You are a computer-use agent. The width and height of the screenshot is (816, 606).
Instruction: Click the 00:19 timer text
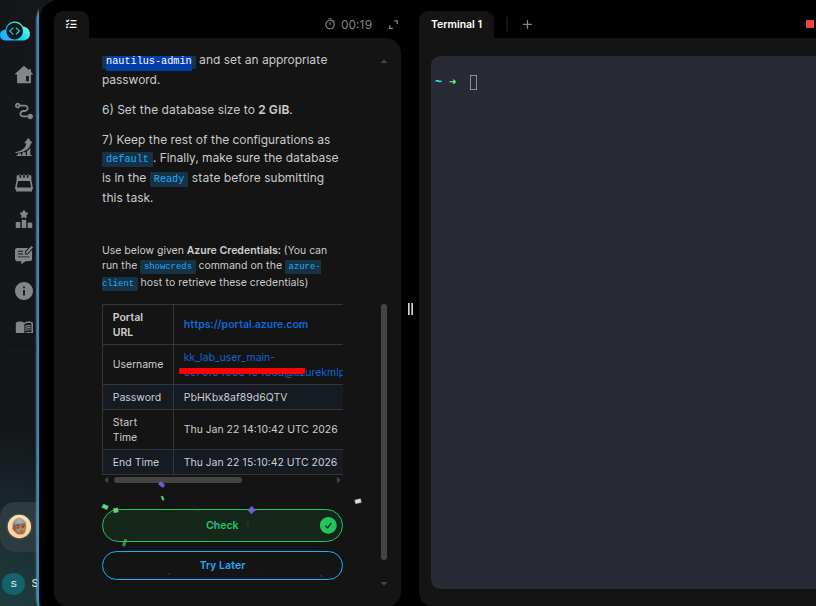pyautogui.click(x=356, y=24)
